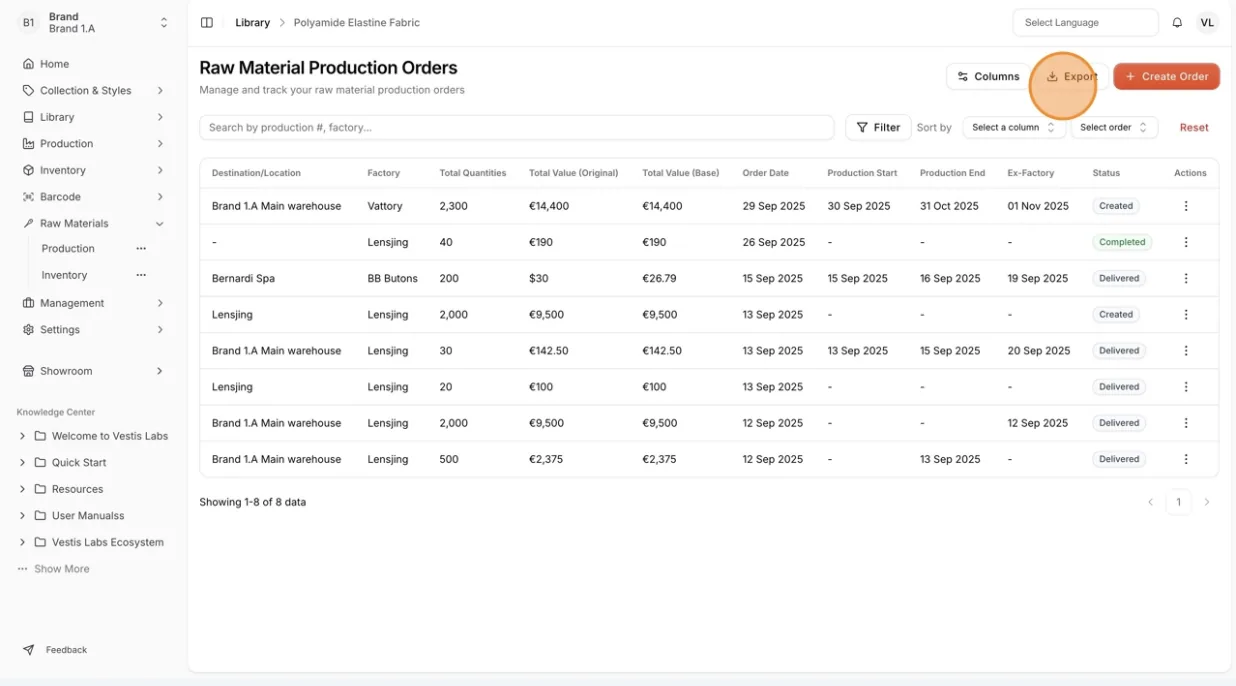Click the 31 Oct 2025 production end date
1236x686 pixels.
tap(949, 206)
